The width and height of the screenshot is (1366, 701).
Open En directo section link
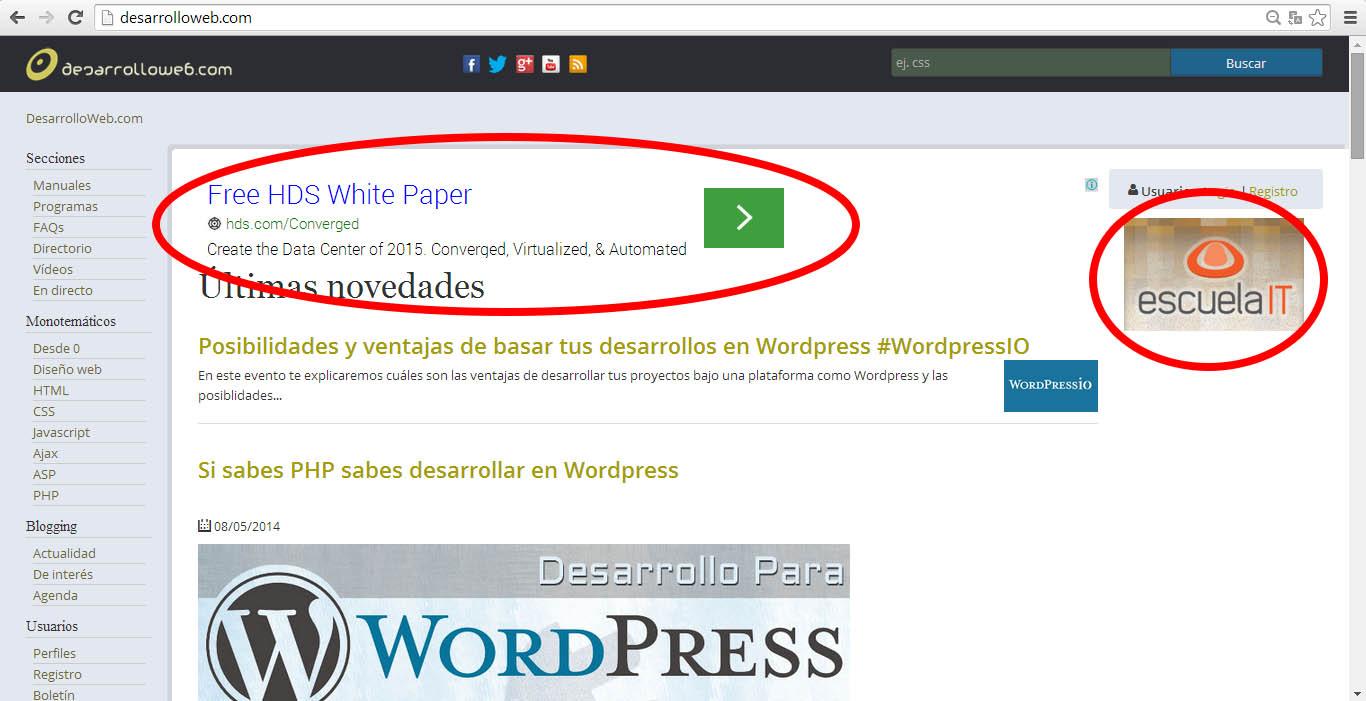pyautogui.click(x=63, y=290)
